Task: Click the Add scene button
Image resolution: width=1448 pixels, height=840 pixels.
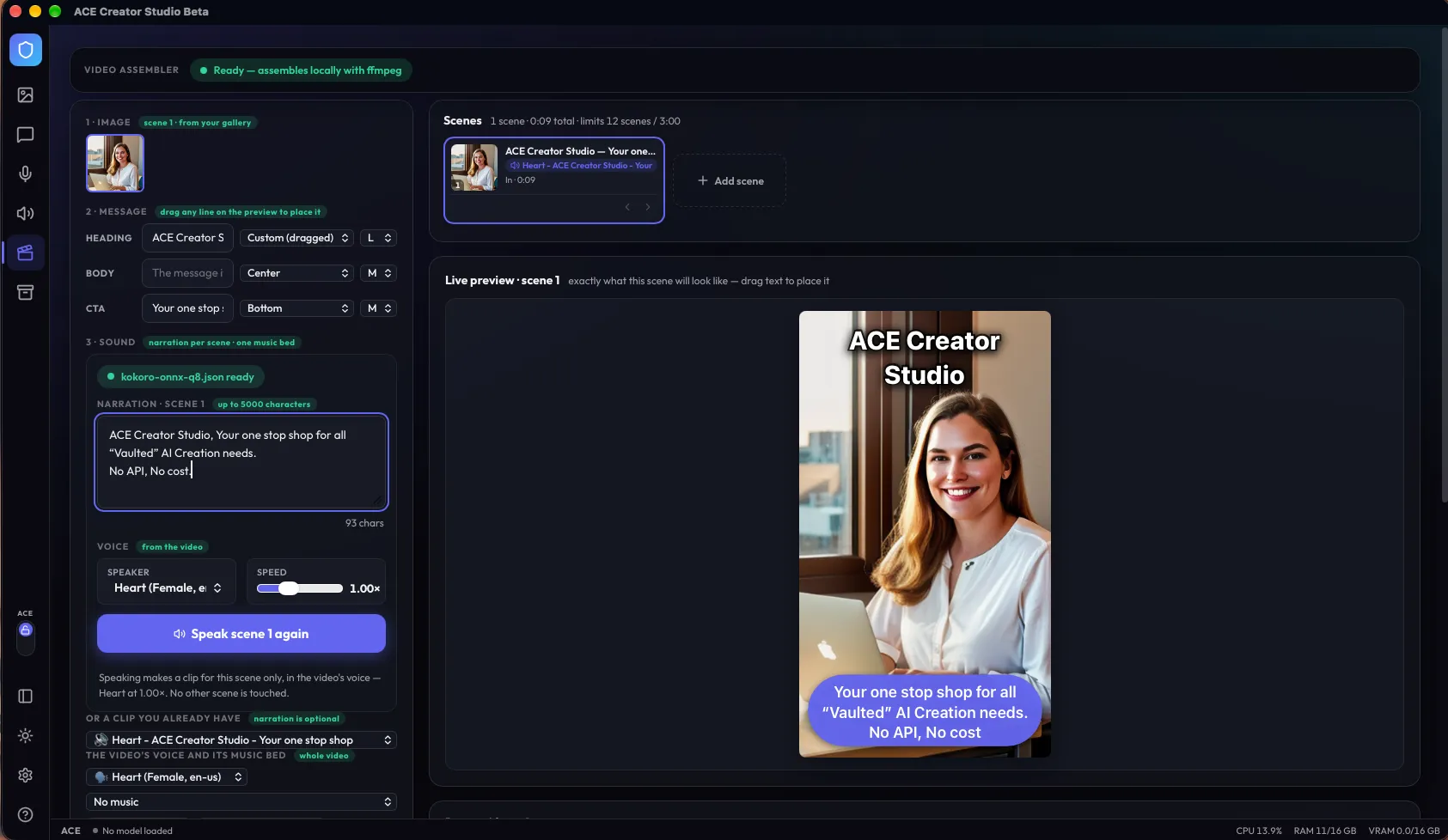Action: 730,181
